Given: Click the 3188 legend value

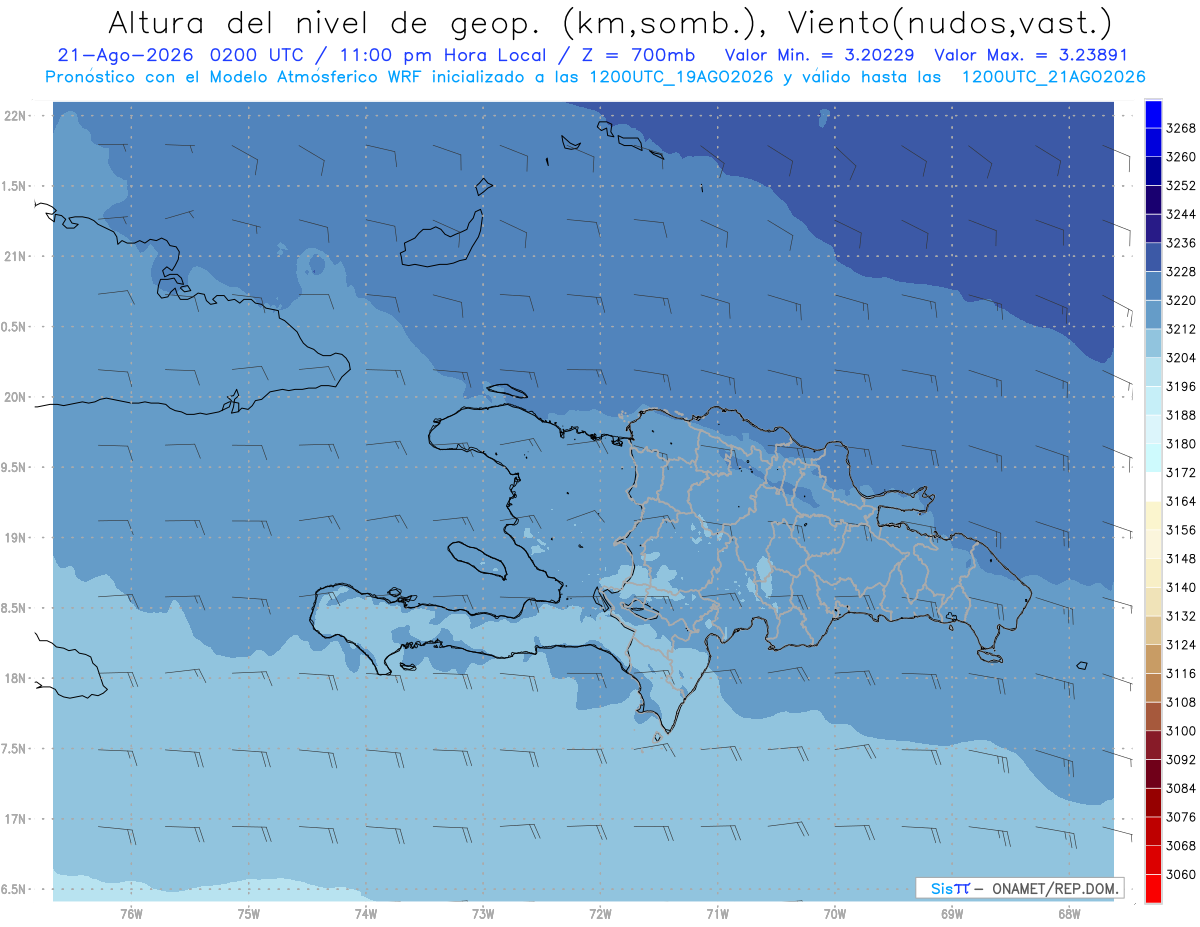Looking at the screenshot, I should pos(1181,415).
